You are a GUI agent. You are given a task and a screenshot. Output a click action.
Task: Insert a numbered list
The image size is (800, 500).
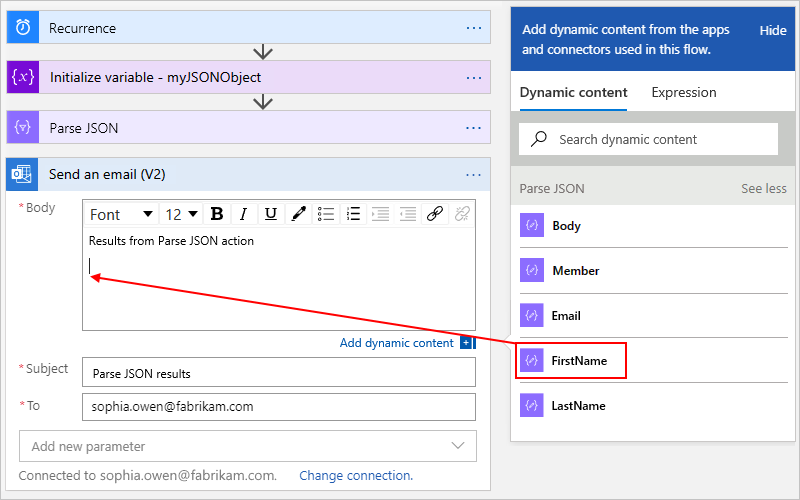353,214
